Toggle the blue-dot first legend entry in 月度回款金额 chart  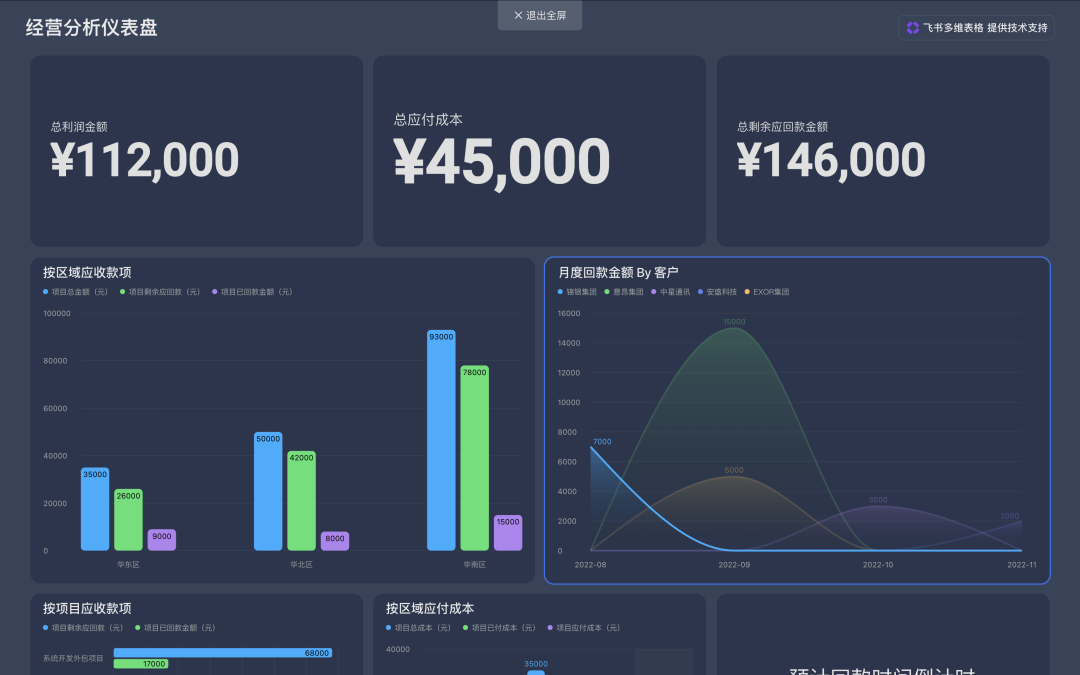577,292
